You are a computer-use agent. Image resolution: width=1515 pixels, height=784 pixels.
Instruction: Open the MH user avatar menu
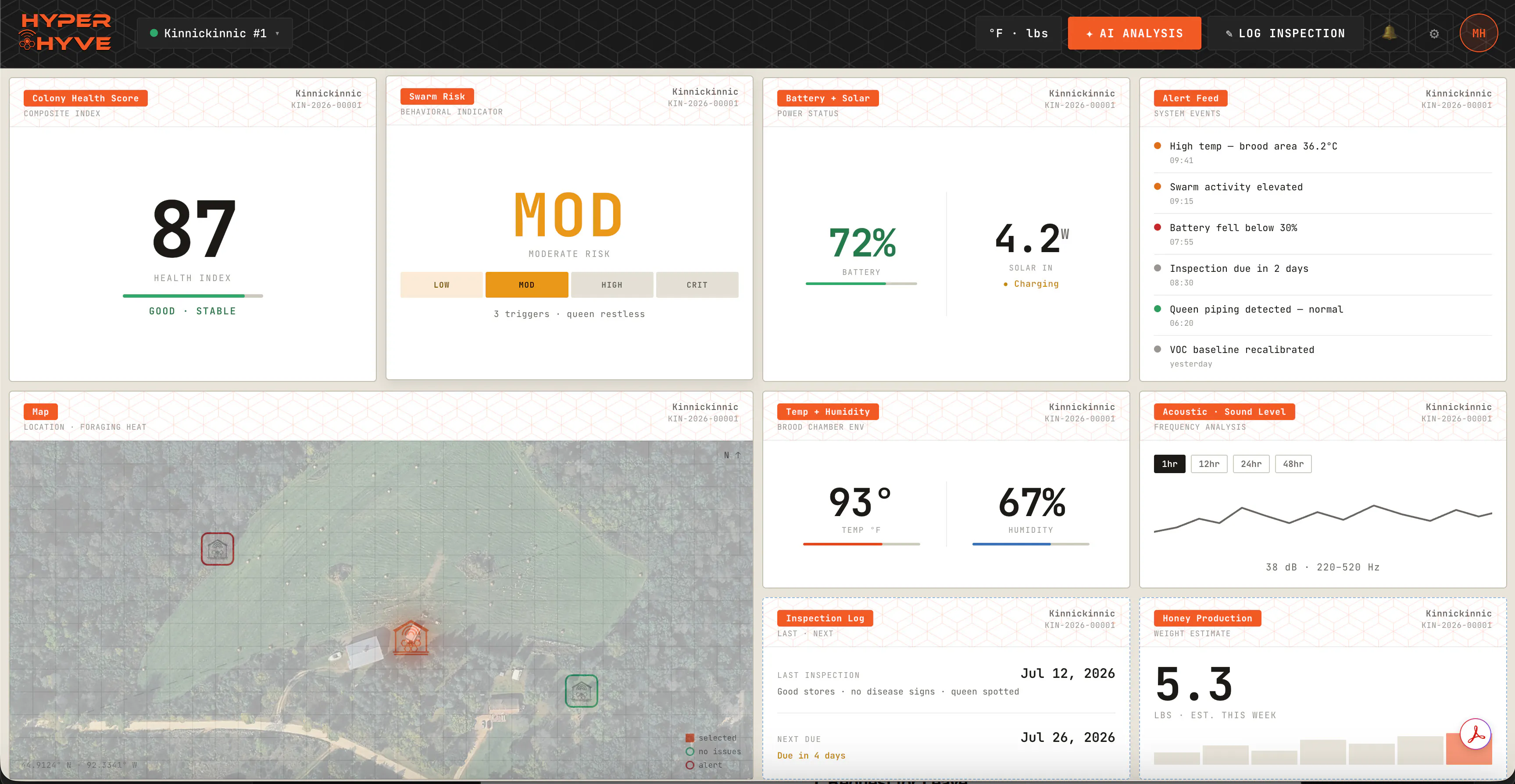[x=1479, y=33]
